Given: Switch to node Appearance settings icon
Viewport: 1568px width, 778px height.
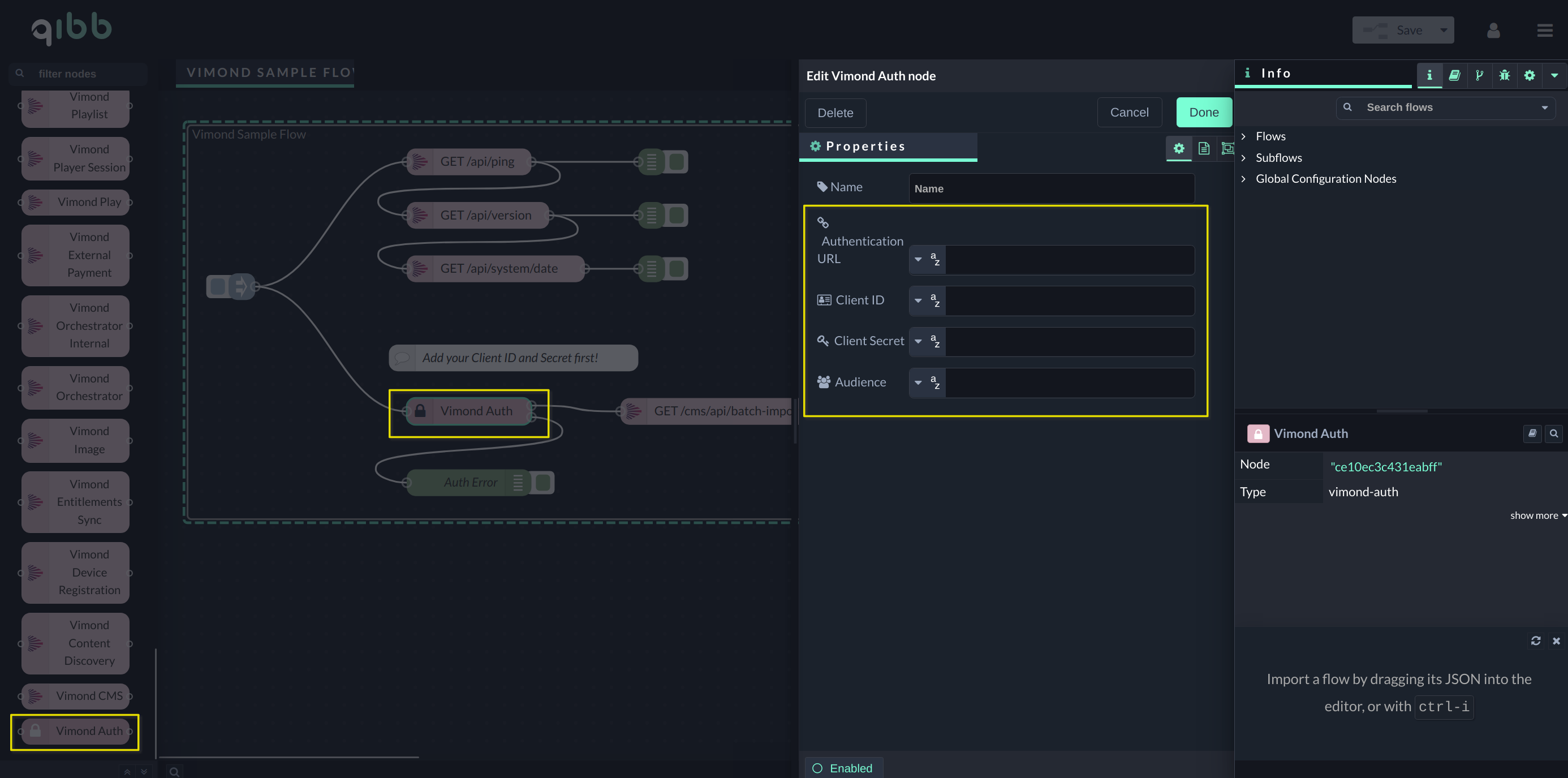Looking at the screenshot, I should pyautogui.click(x=1227, y=148).
